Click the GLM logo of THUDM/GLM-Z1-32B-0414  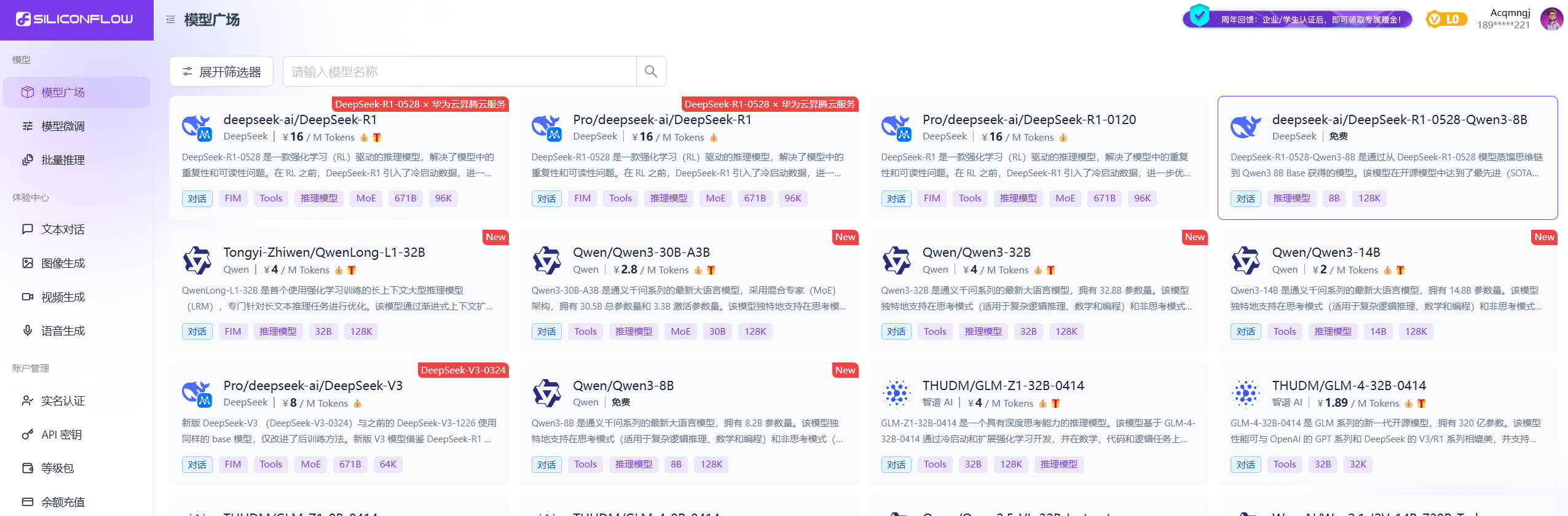click(x=896, y=393)
